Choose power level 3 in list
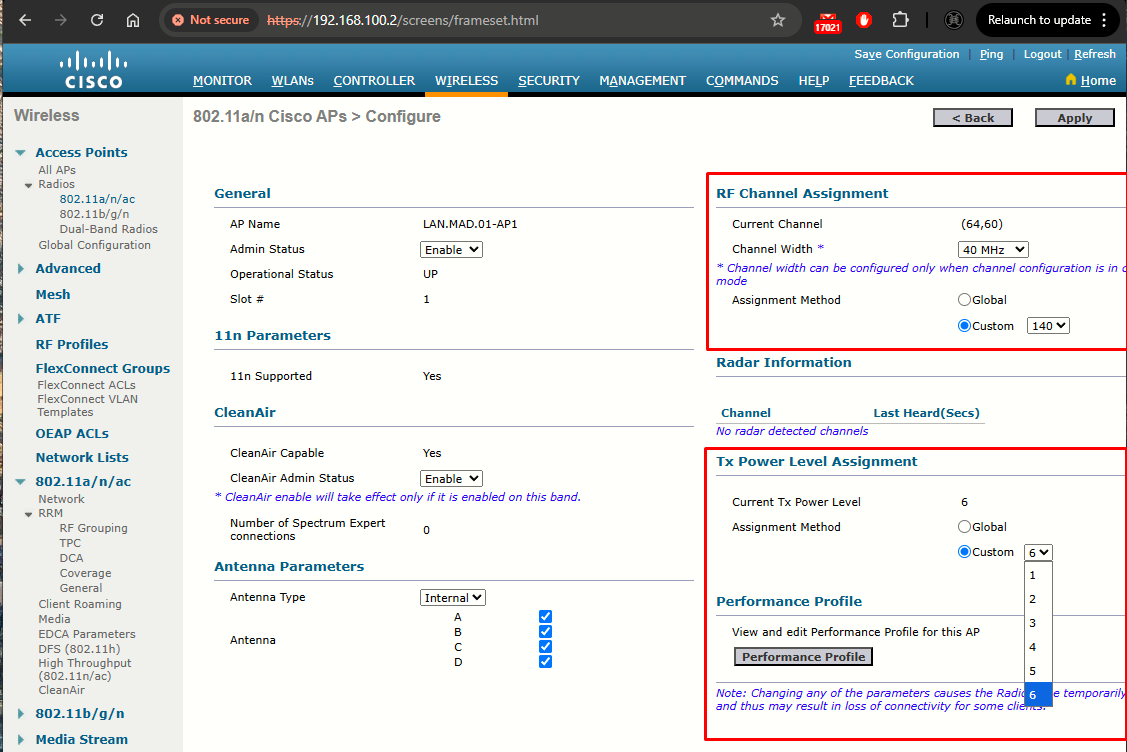The image size is (1127, 752). pyautogui.click(x=1039, y=623)
